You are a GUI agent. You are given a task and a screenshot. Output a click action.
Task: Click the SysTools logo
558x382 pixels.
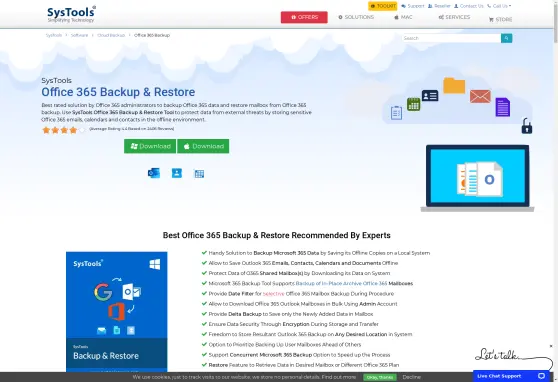[x=71, y=14]
